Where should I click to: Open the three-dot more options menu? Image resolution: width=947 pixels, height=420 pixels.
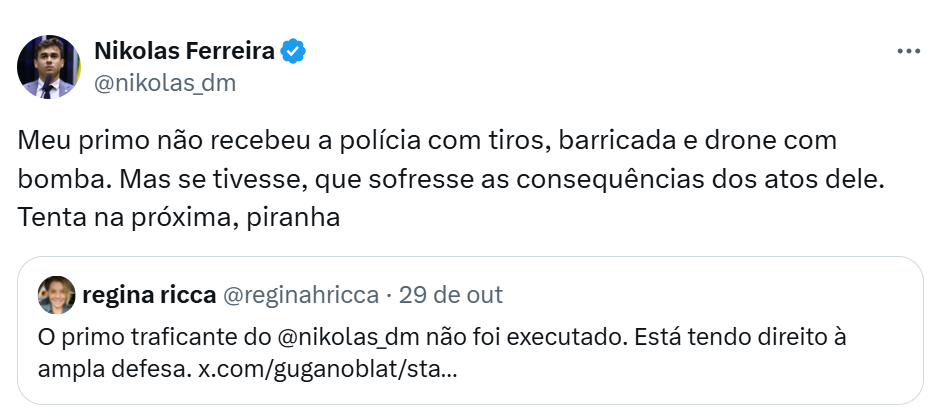click(x=908, y=52)
